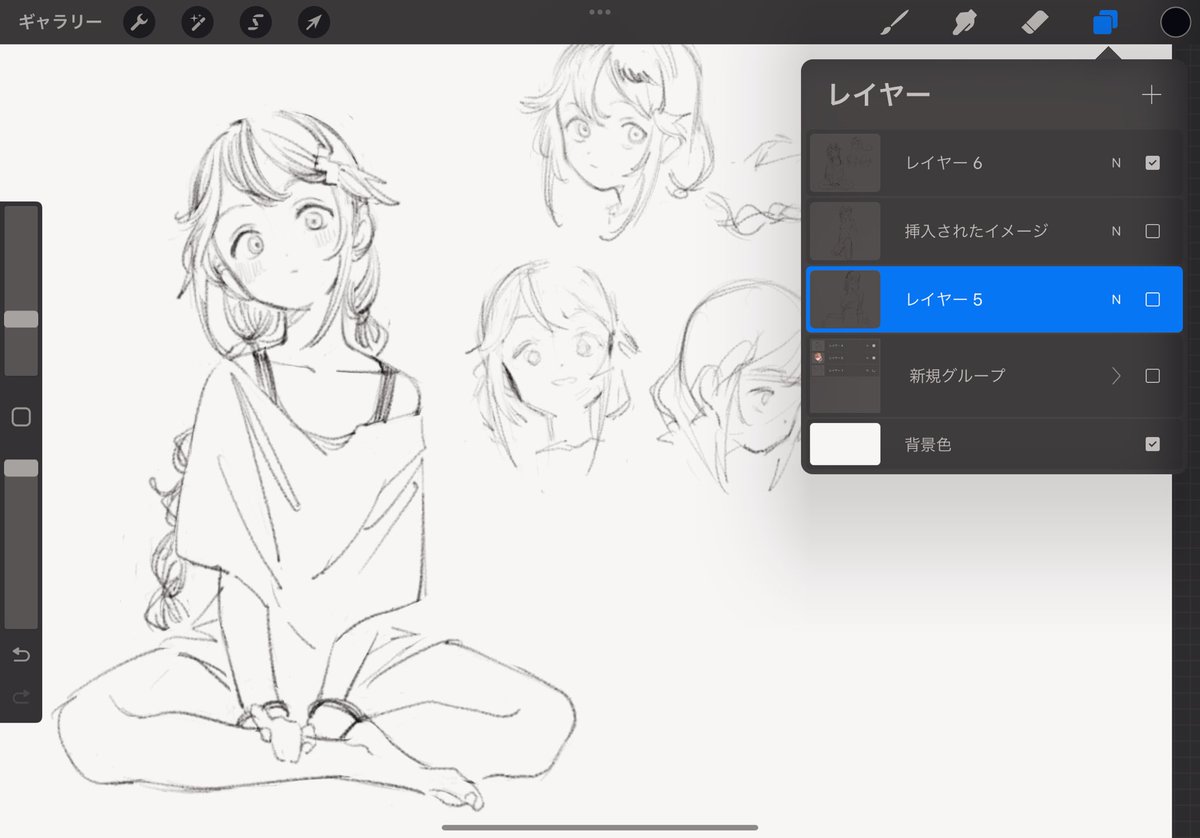Screen dimensions: 1200x838
Task: Open blend mode N of レイヤー 6
Action: [1116, 163]
